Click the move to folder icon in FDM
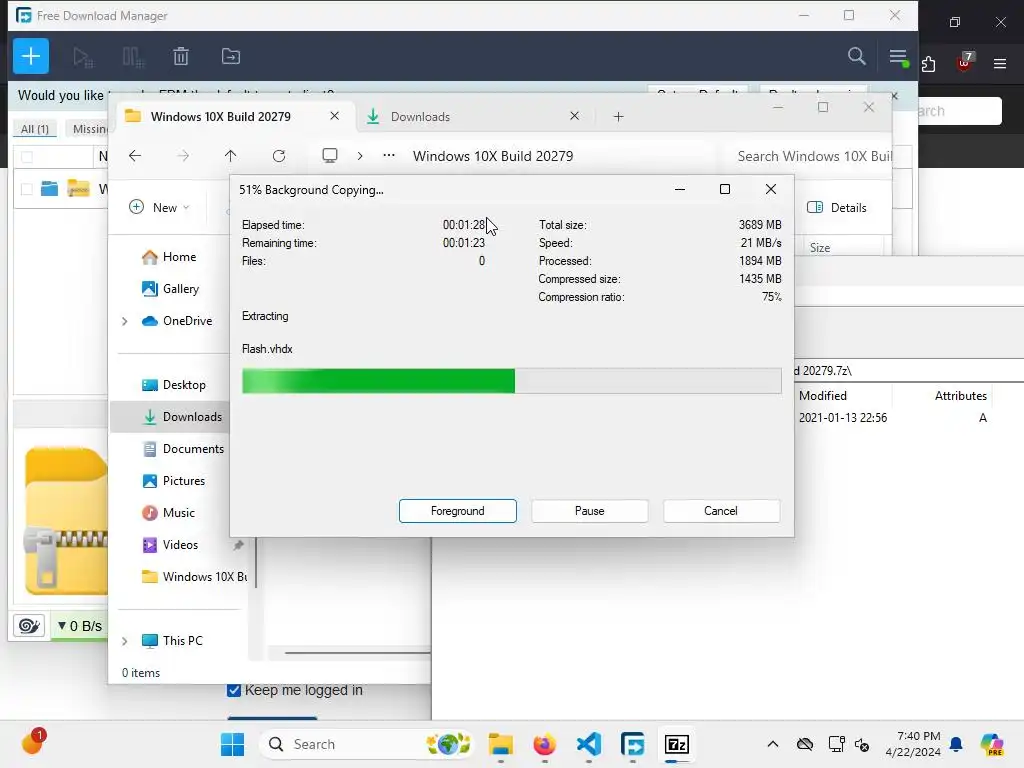The width and height of the screenshot is (1024, 768). point(231,57)
